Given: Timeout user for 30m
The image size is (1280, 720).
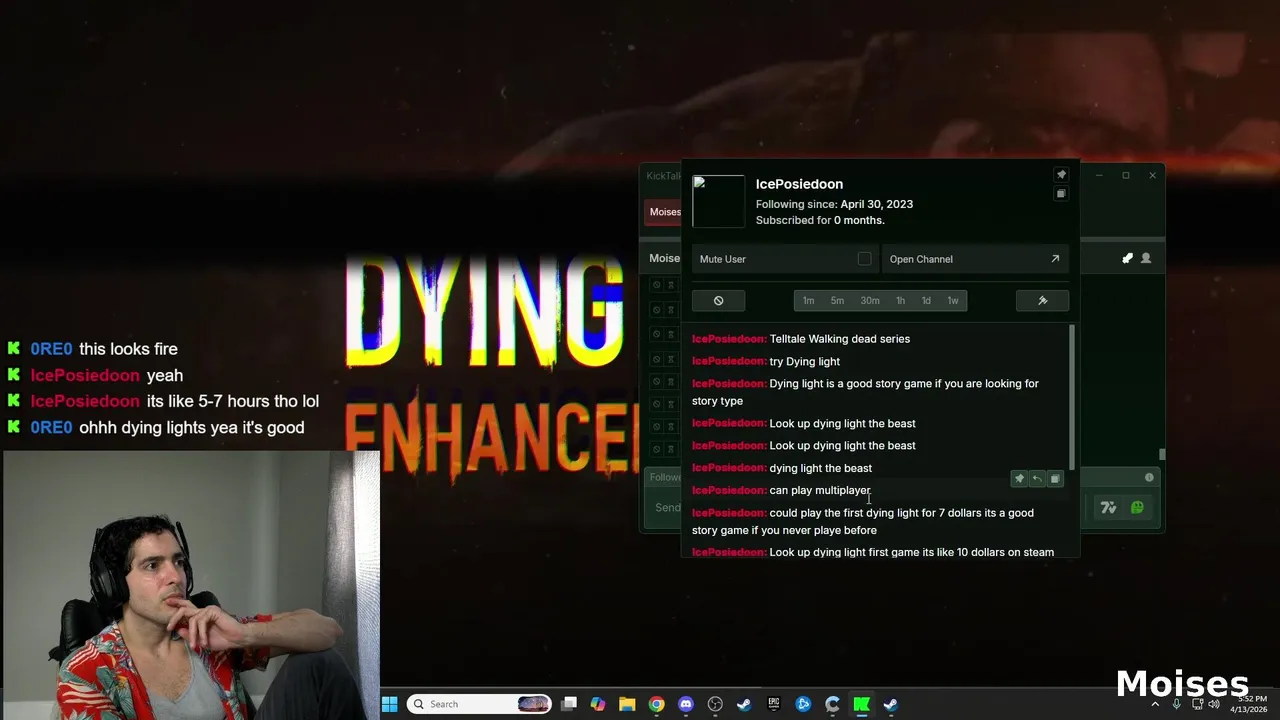Looking at the screenshot, I should coord(870,300).
